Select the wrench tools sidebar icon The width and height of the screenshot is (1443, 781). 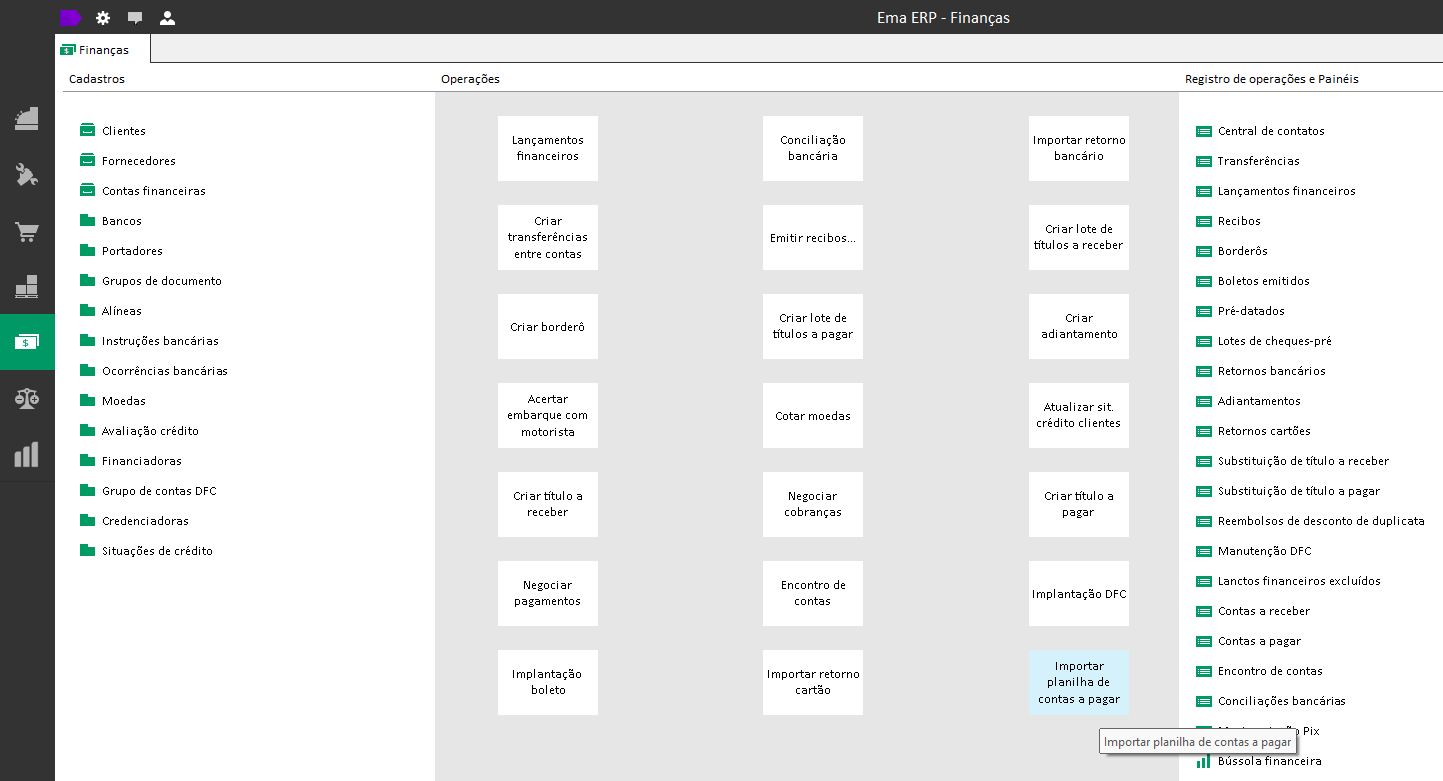pos(27,176)
